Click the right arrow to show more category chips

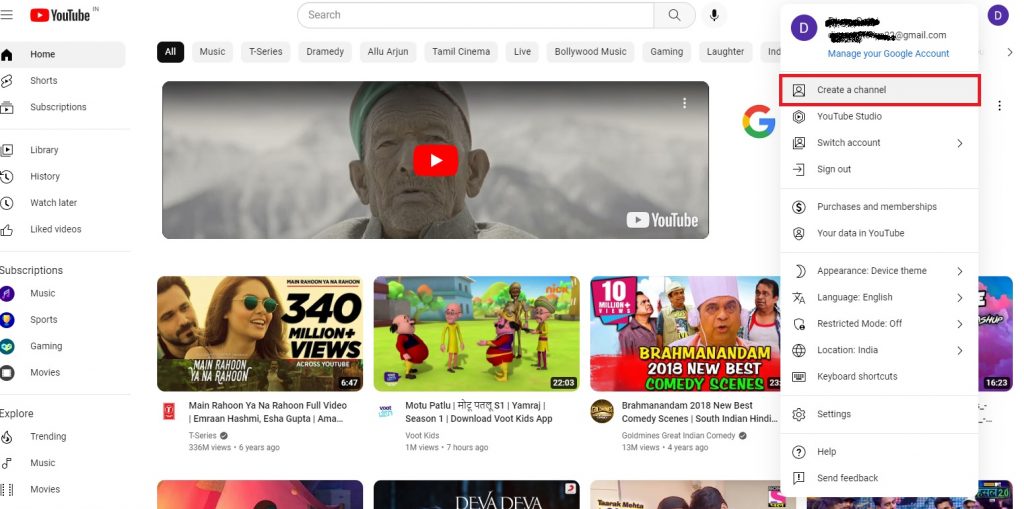pos(1010,52)
